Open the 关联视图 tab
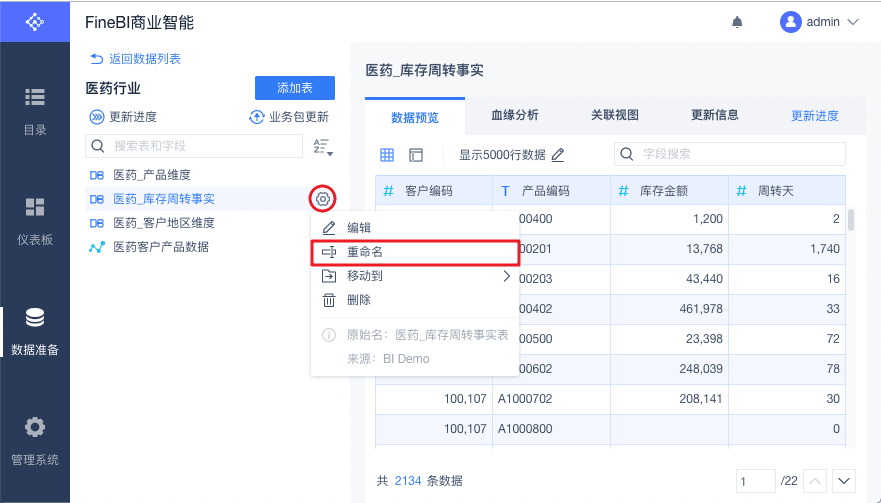Screen dimensions: 881x503 coord(615,115)
